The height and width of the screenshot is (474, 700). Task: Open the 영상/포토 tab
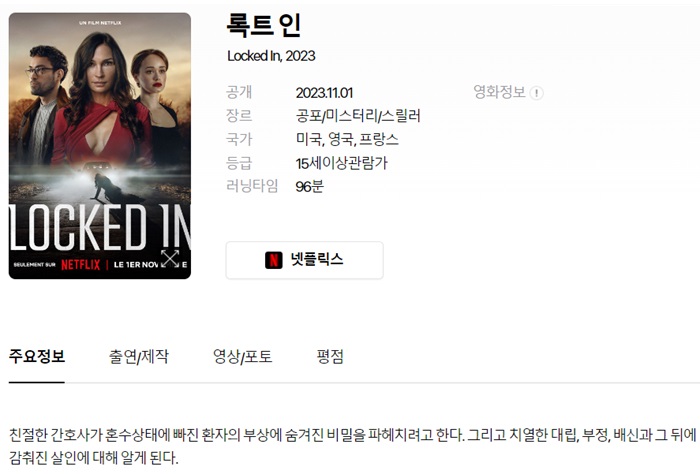click(x=242, y=356)
